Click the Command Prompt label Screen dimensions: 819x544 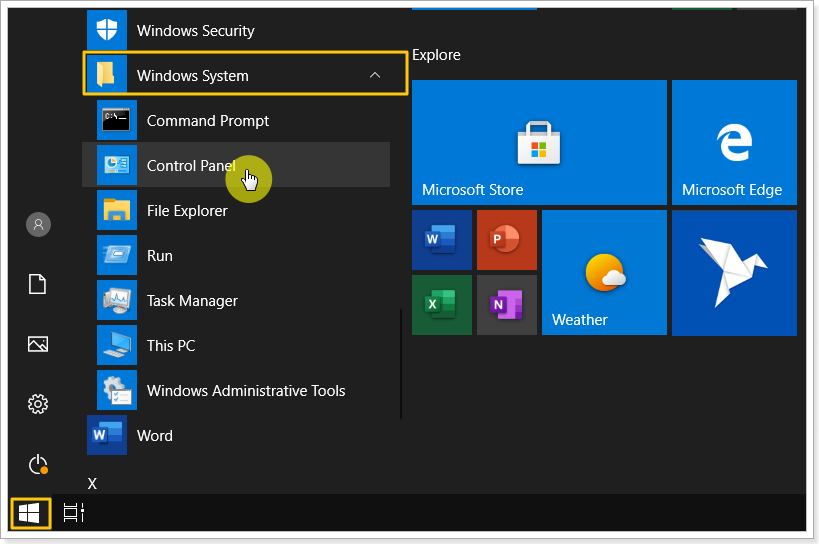[208, 121]
